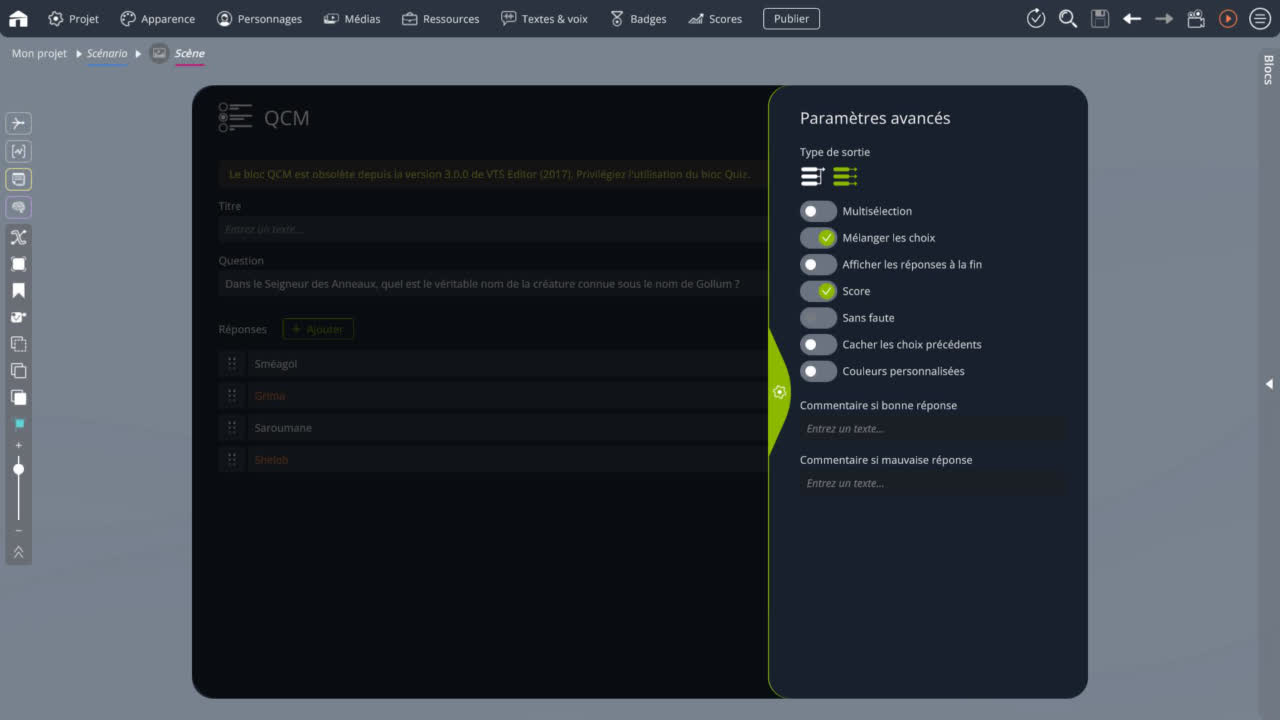Viewport: 1280px width, 720px height.
Task: Click the Commentaire si bonne réponse field
Action: [931, 429]
